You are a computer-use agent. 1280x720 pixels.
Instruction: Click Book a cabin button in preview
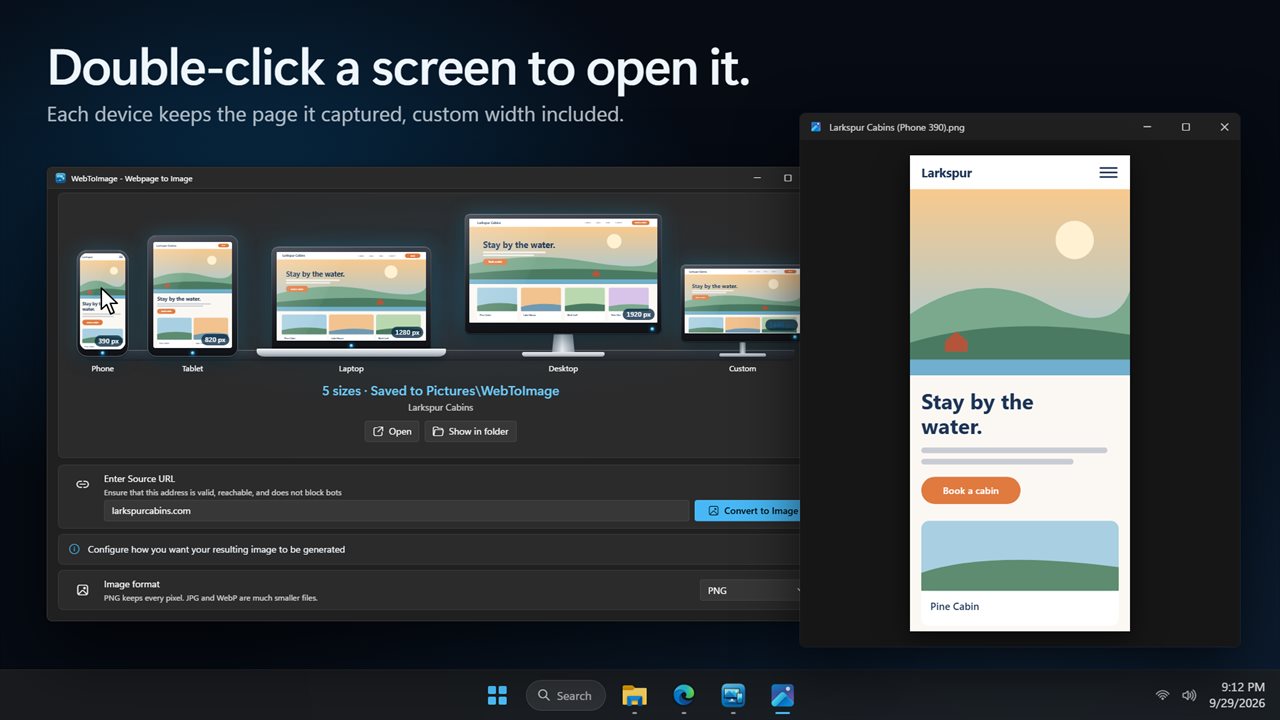pyautogui.click(x=970, y=490)
